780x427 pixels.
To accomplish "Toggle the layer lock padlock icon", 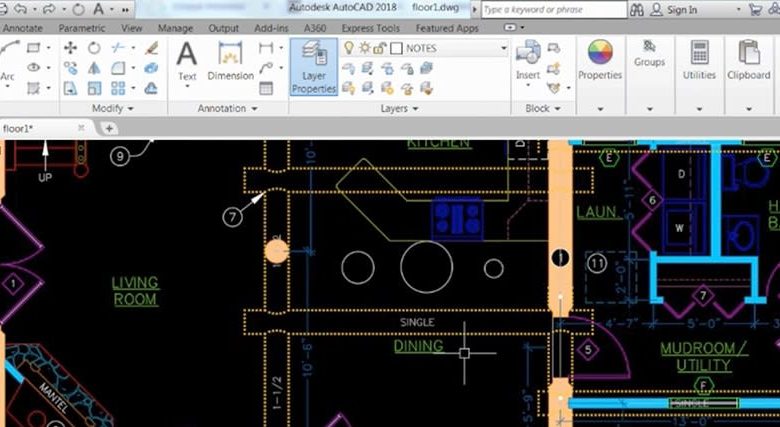I will pos(380,48).
